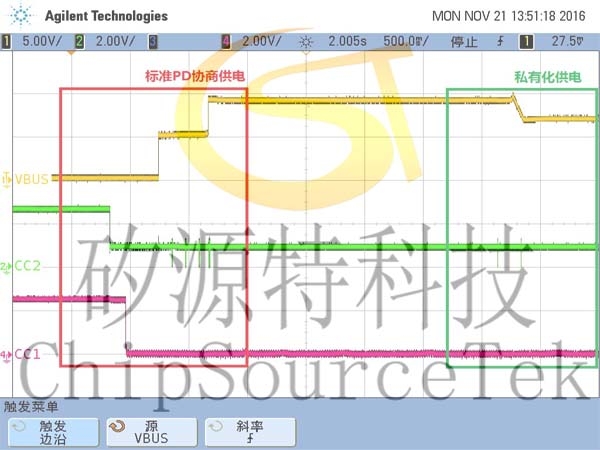Click the CC2 channel ground marker

coord(6,266)
